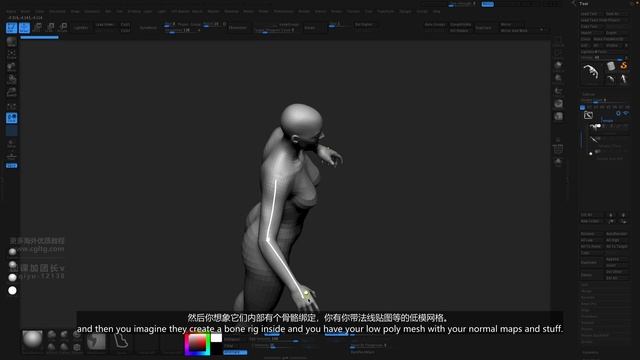The width and height of the screenshot is (640, 360).
Task: Click the blue SwitchColor button near swatches
Action: (x=235, y=352)
